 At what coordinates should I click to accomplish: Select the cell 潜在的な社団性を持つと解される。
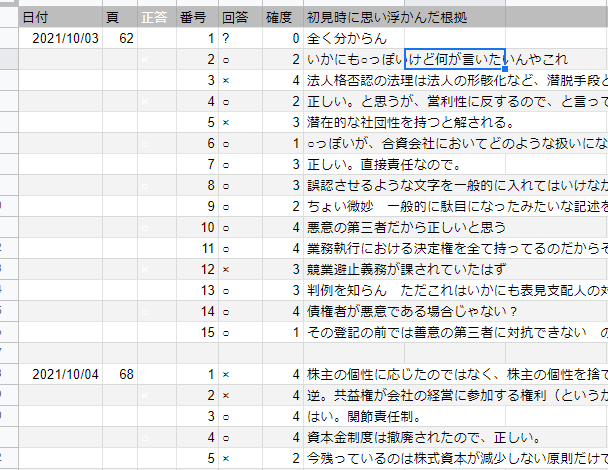pos(354,122)
